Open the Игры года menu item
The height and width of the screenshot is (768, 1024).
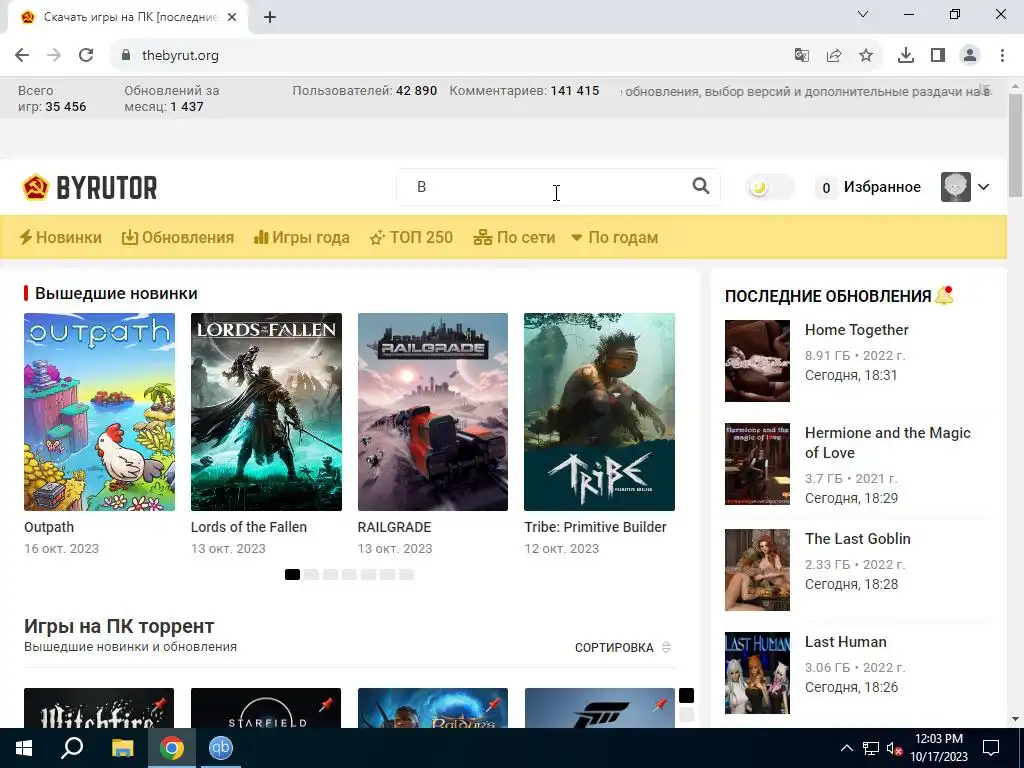click(302, 237)
